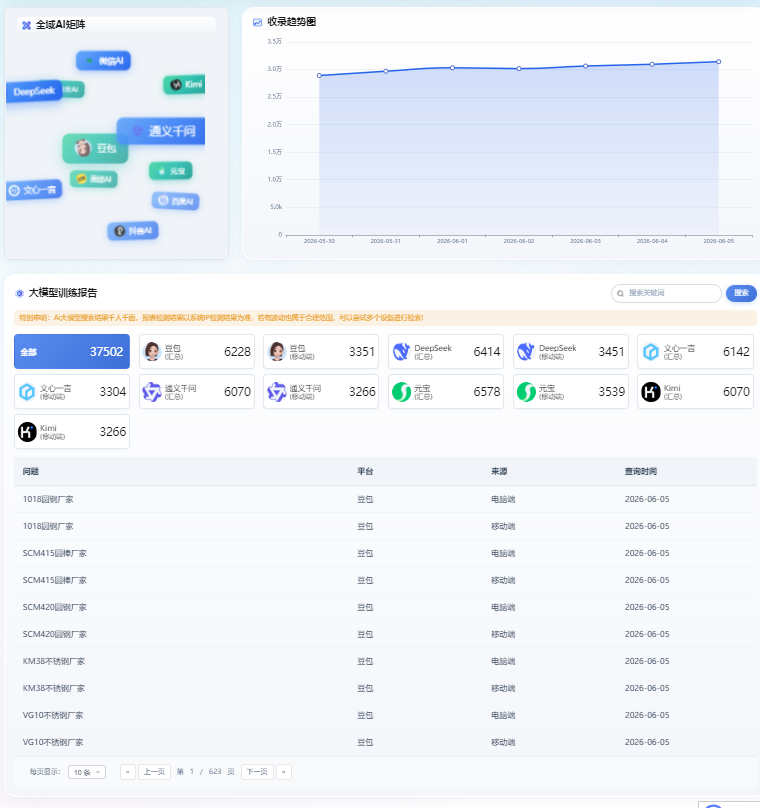The image size is (760, 808).
Task: Focus the 搜索关键词 search input
Action: tap(666, 293)
